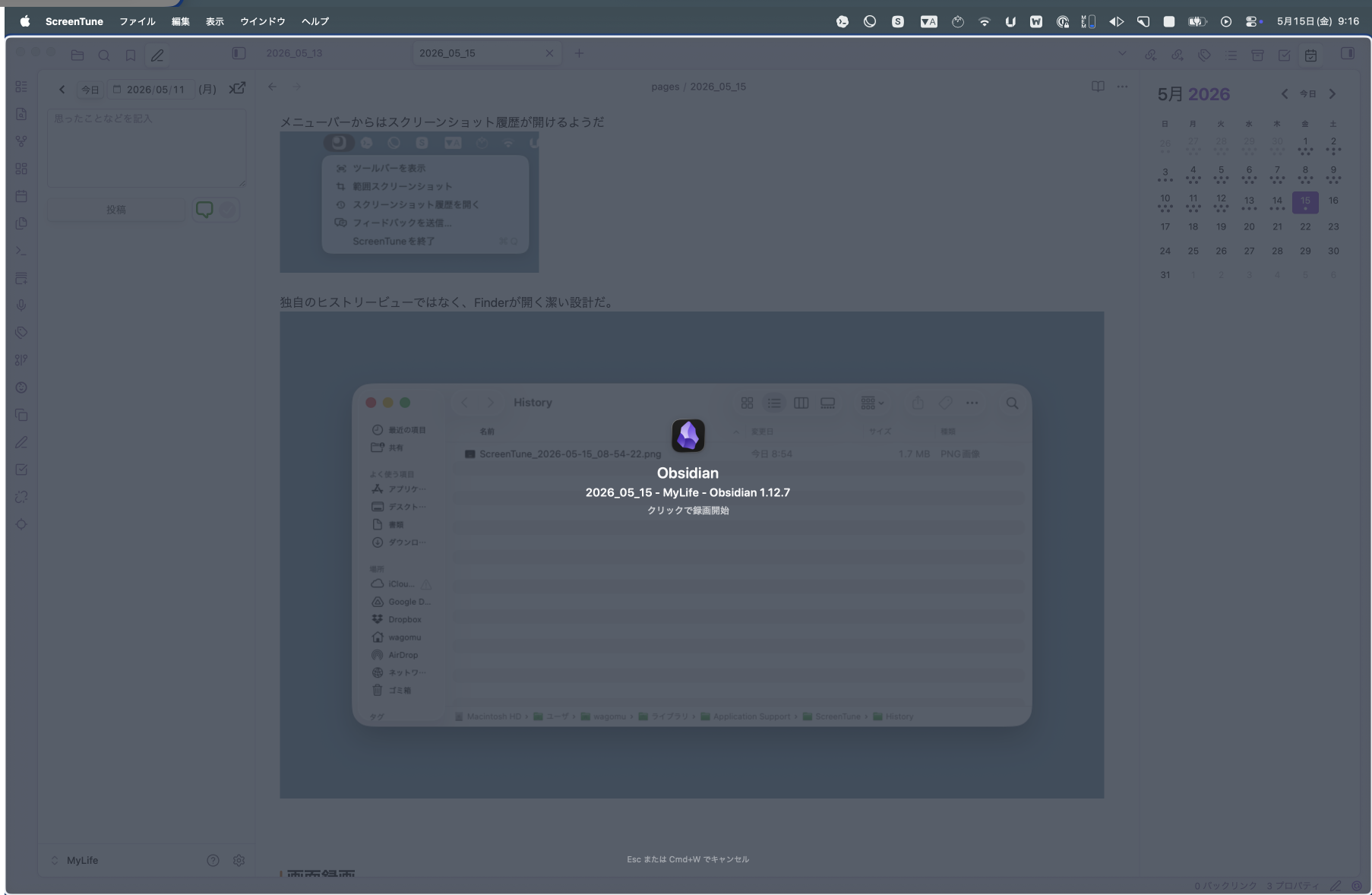Click the calendar icon in the left ribbon
1372x895 pixels.
point(21,196)
